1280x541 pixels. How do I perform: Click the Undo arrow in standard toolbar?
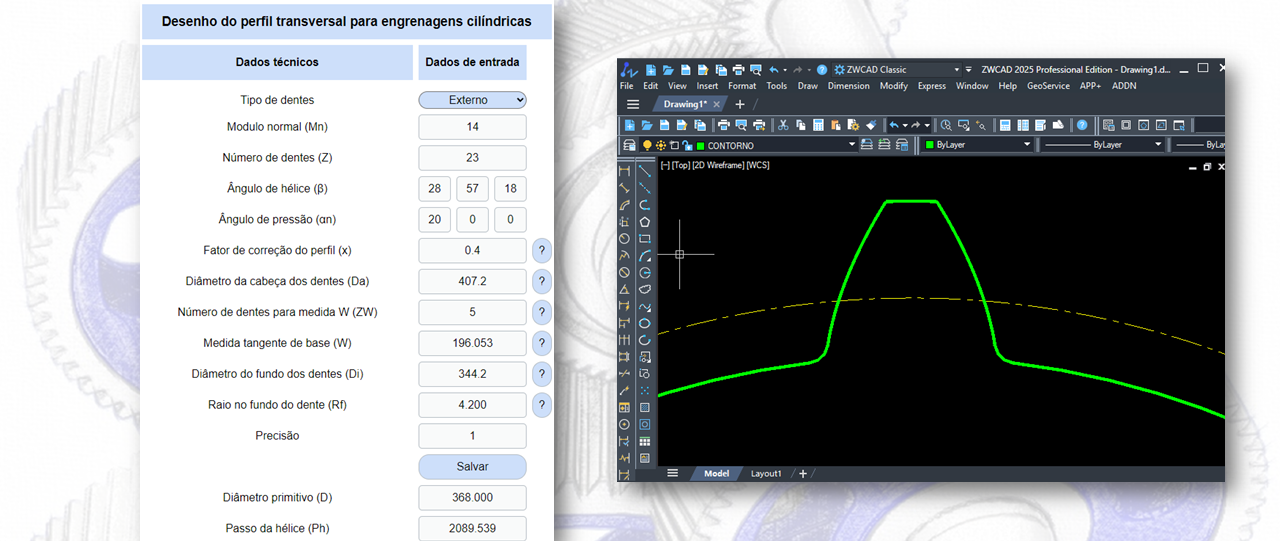point(894,125)
